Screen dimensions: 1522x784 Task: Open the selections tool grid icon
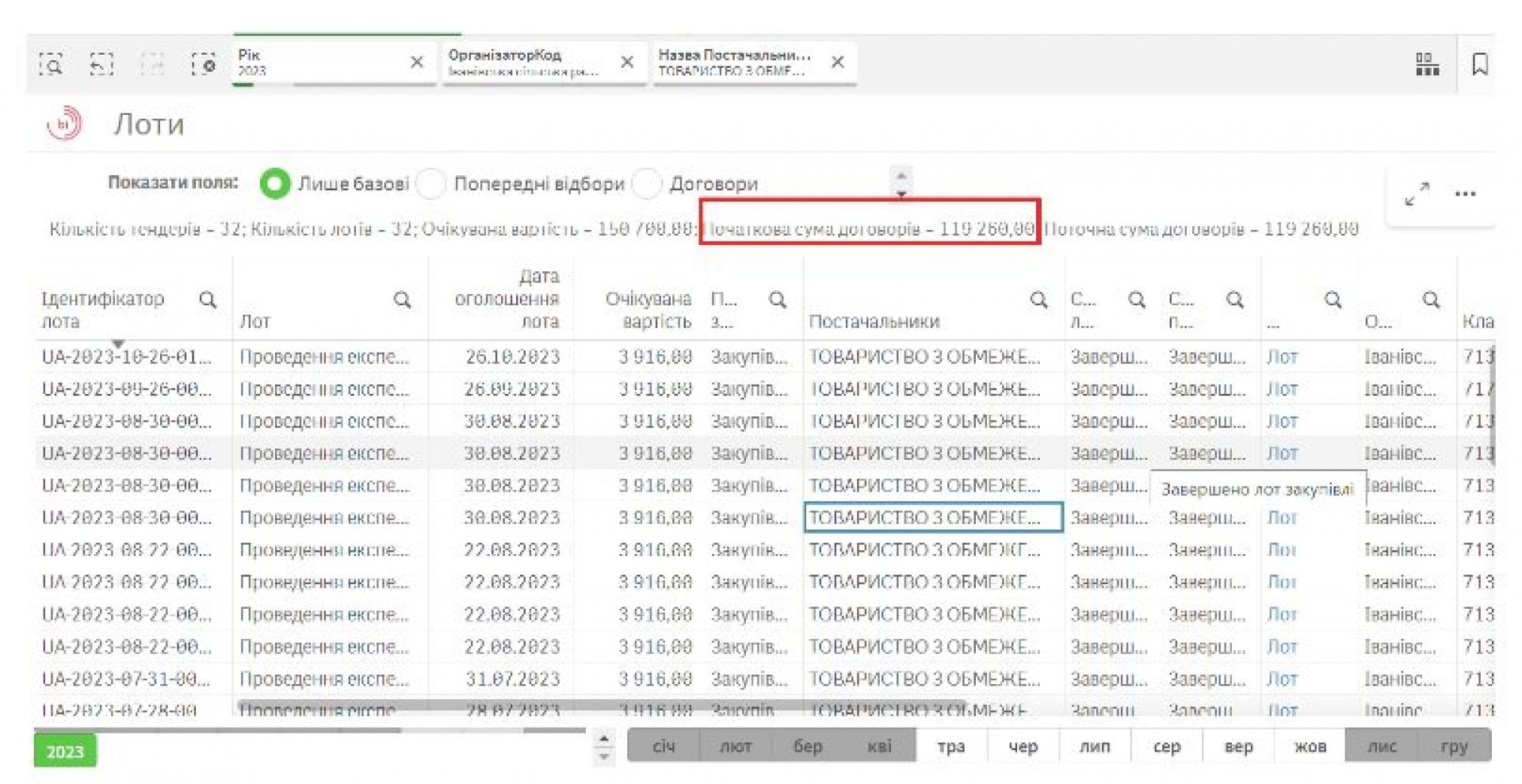[1427, 64]
